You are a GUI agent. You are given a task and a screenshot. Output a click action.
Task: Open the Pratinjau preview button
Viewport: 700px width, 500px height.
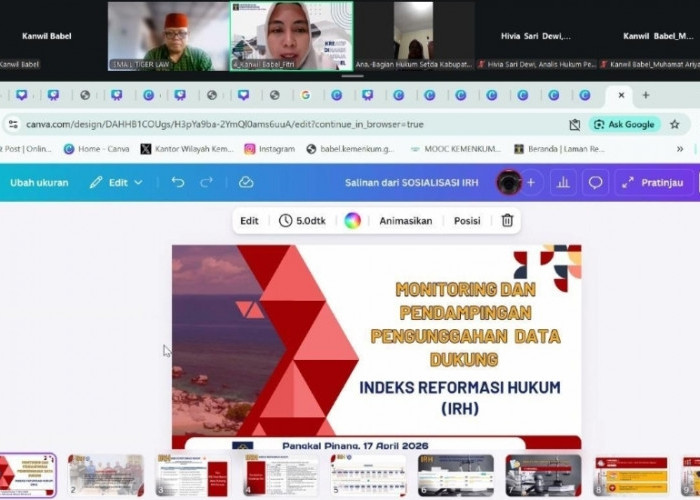pyautogui.click(x=655, y=183)
